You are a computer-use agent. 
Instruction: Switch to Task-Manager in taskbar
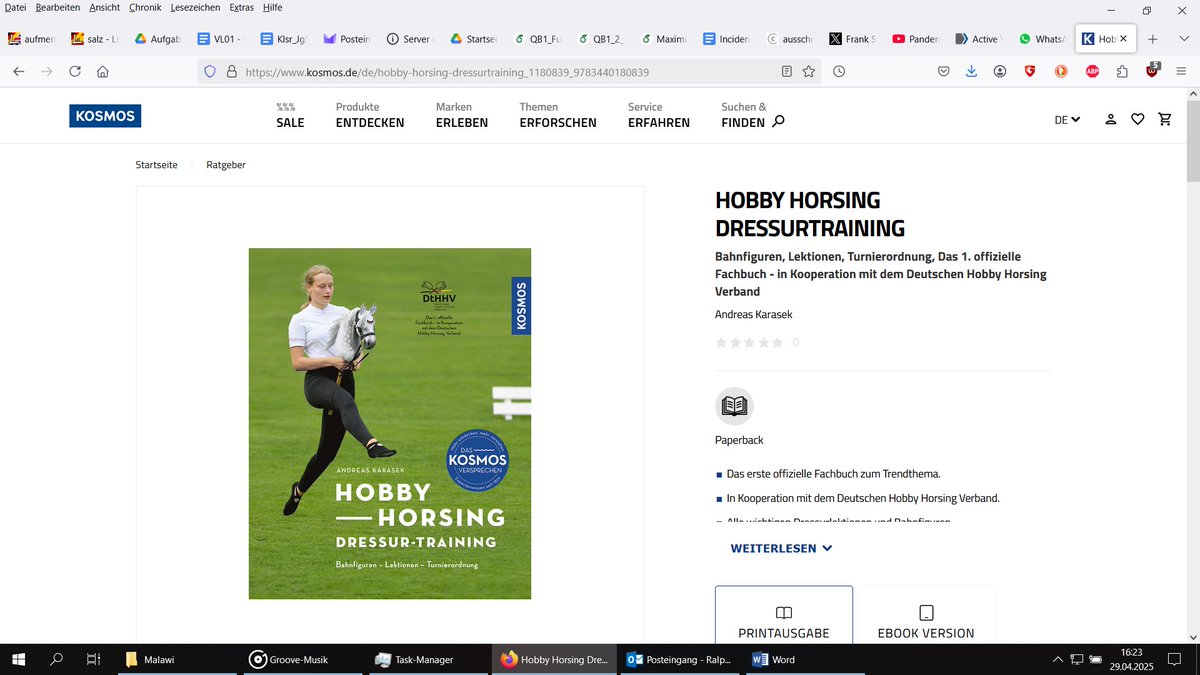428,660
